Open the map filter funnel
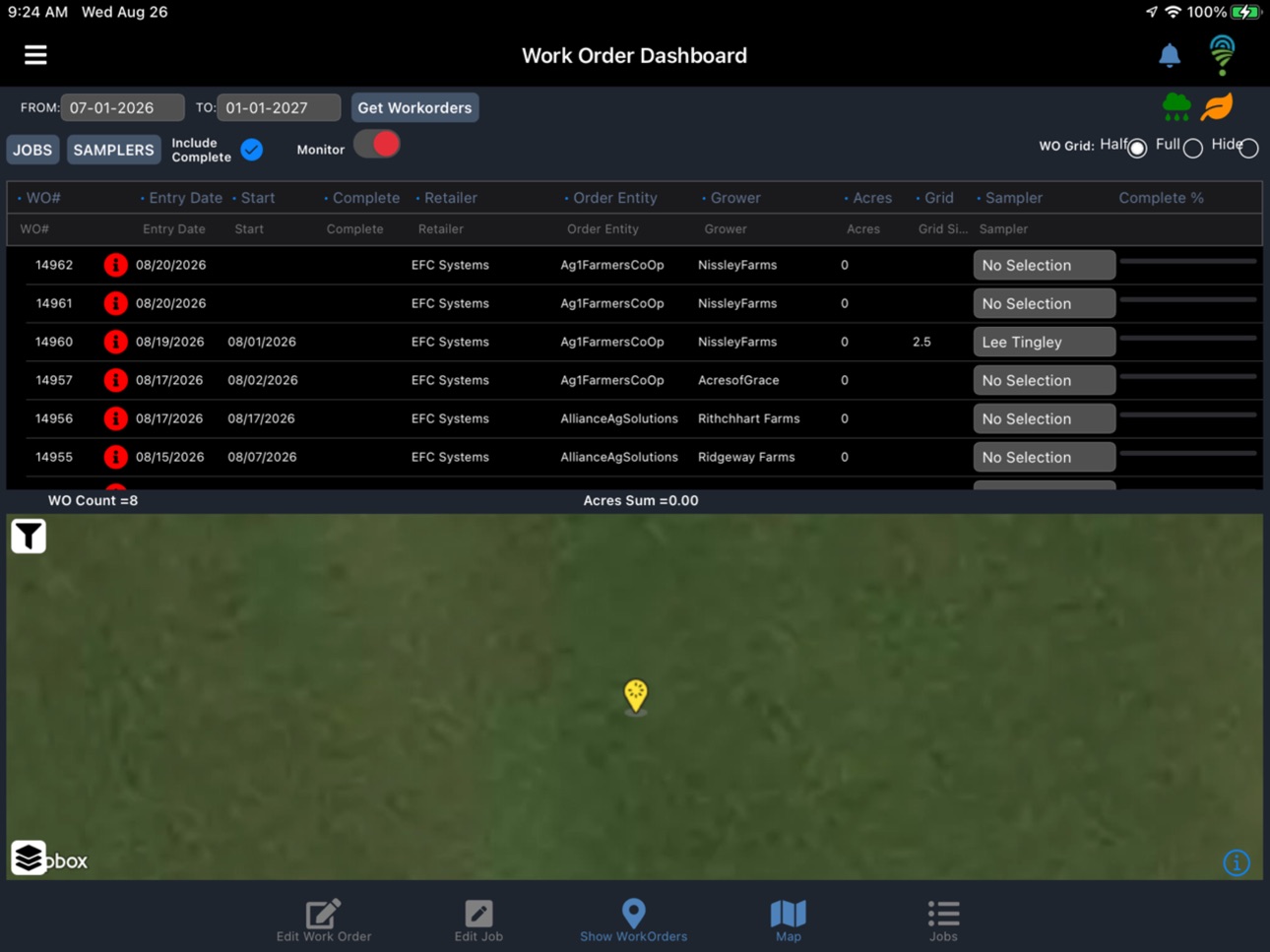This screenshot has height=952, width=1270. pyautogui.click(x=29, y=536)
